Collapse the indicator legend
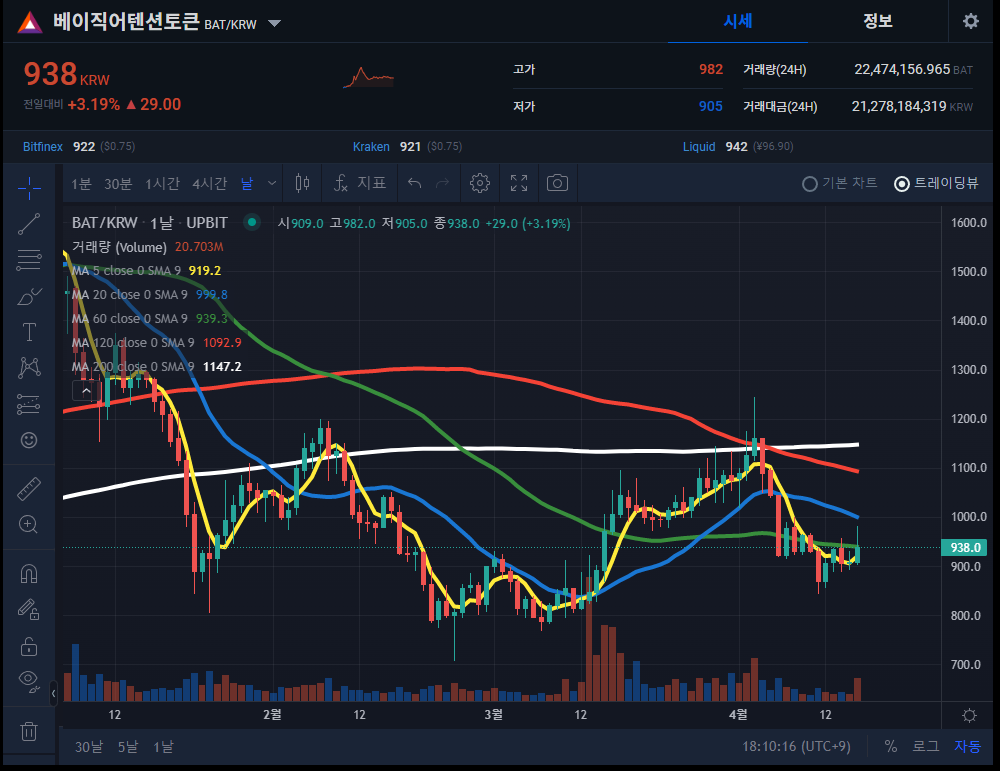1000x771 pixels. click(86, 390)
